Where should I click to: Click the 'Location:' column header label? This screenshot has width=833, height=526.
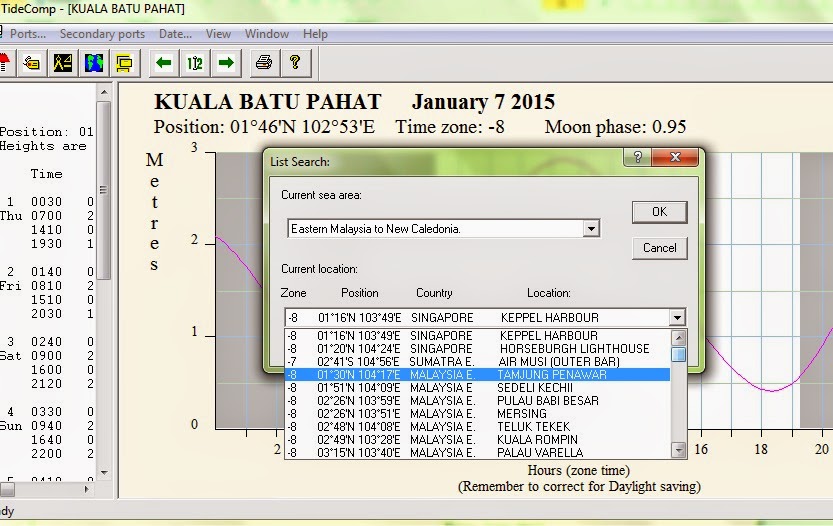click(x=548, y=293)
